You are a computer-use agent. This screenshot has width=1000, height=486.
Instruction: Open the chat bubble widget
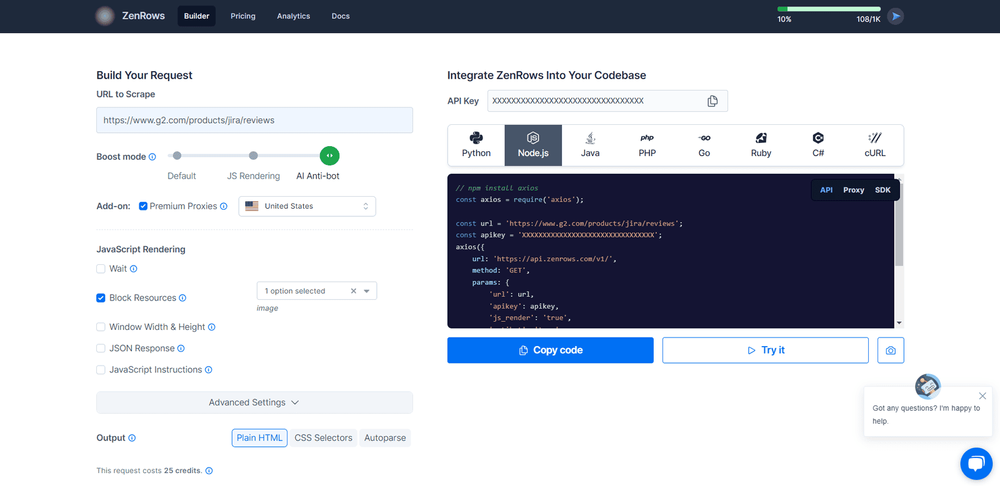pyautogui.click(x=976, y=464)
